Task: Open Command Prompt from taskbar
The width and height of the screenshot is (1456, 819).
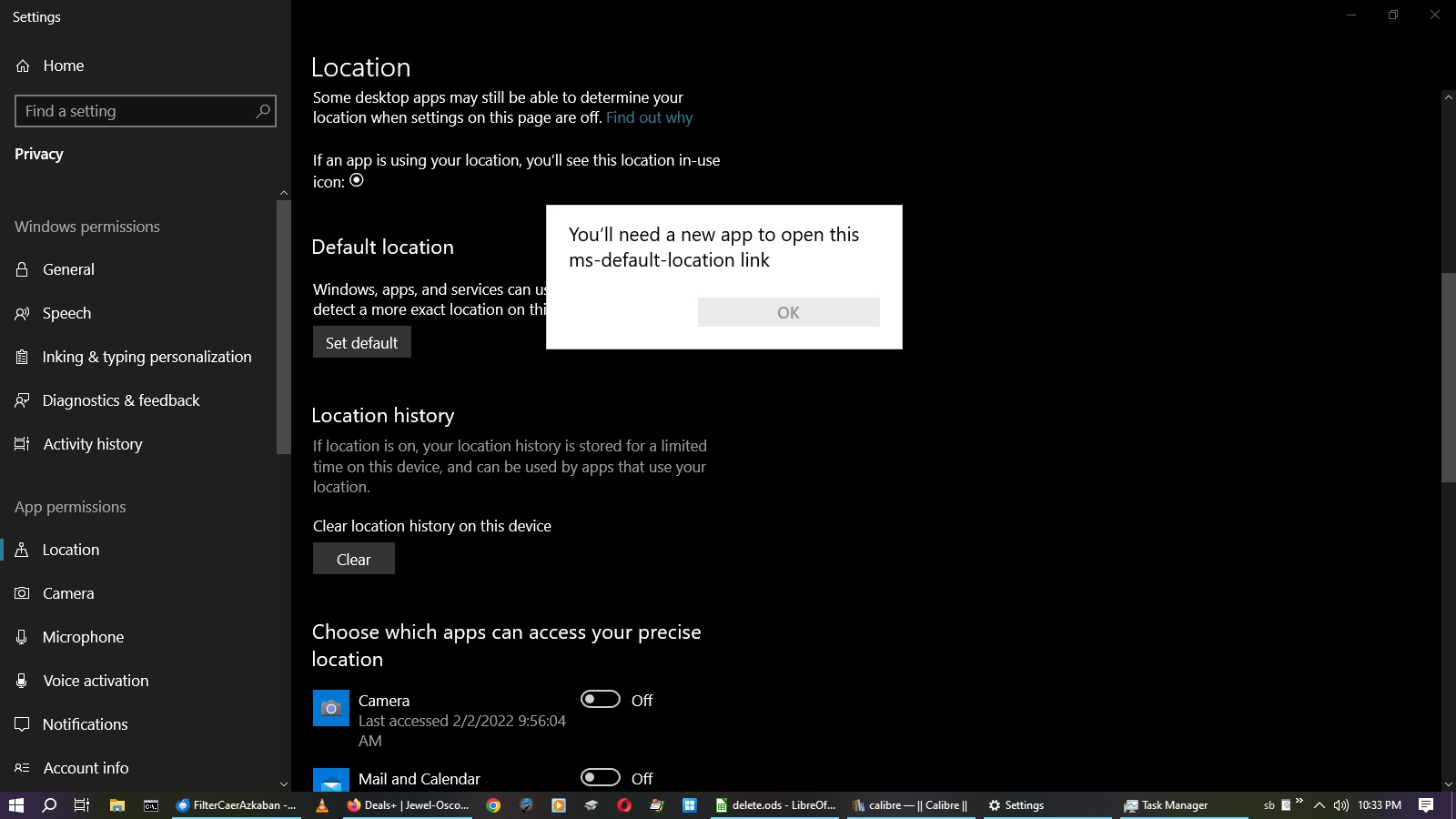Action: pyautogui.click(x=151, y=805)
